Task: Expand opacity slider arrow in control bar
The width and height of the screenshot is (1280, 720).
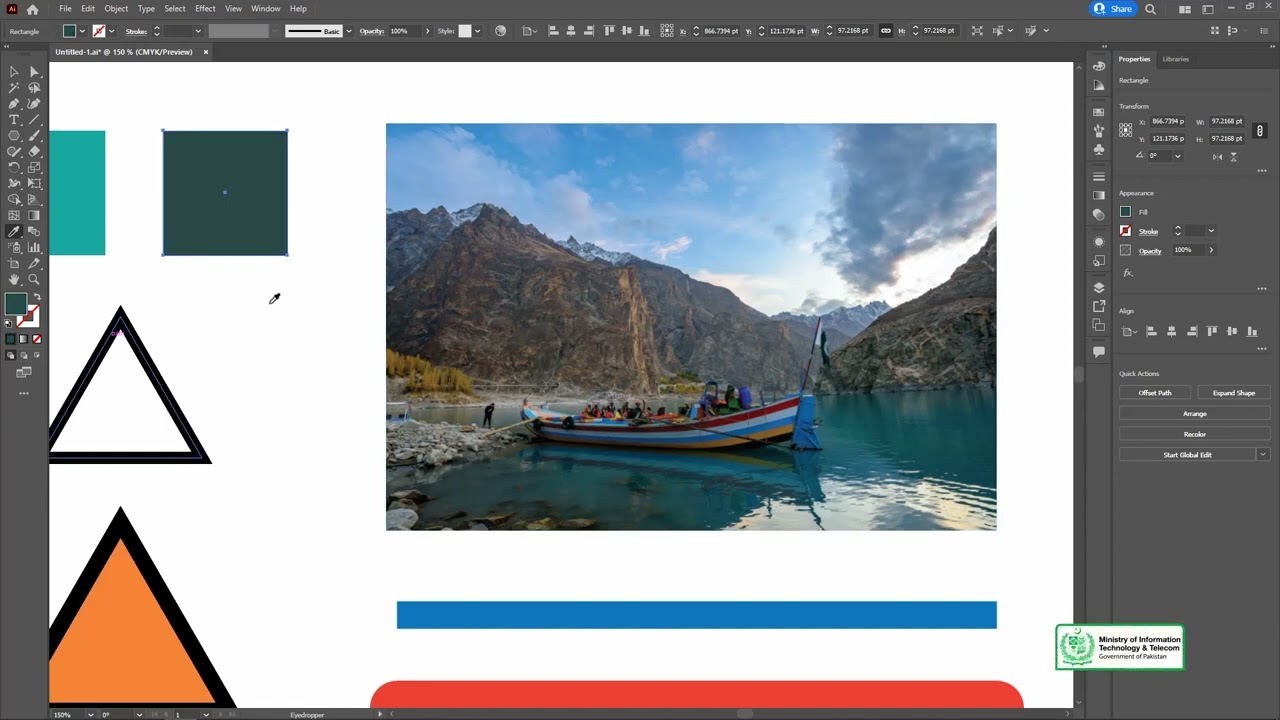Action: [427, 31]
